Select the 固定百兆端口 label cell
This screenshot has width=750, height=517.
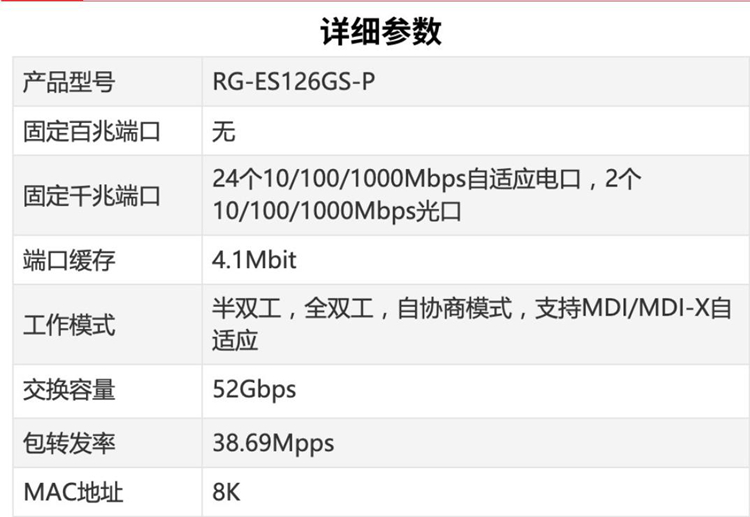click(x=108, y=131)
